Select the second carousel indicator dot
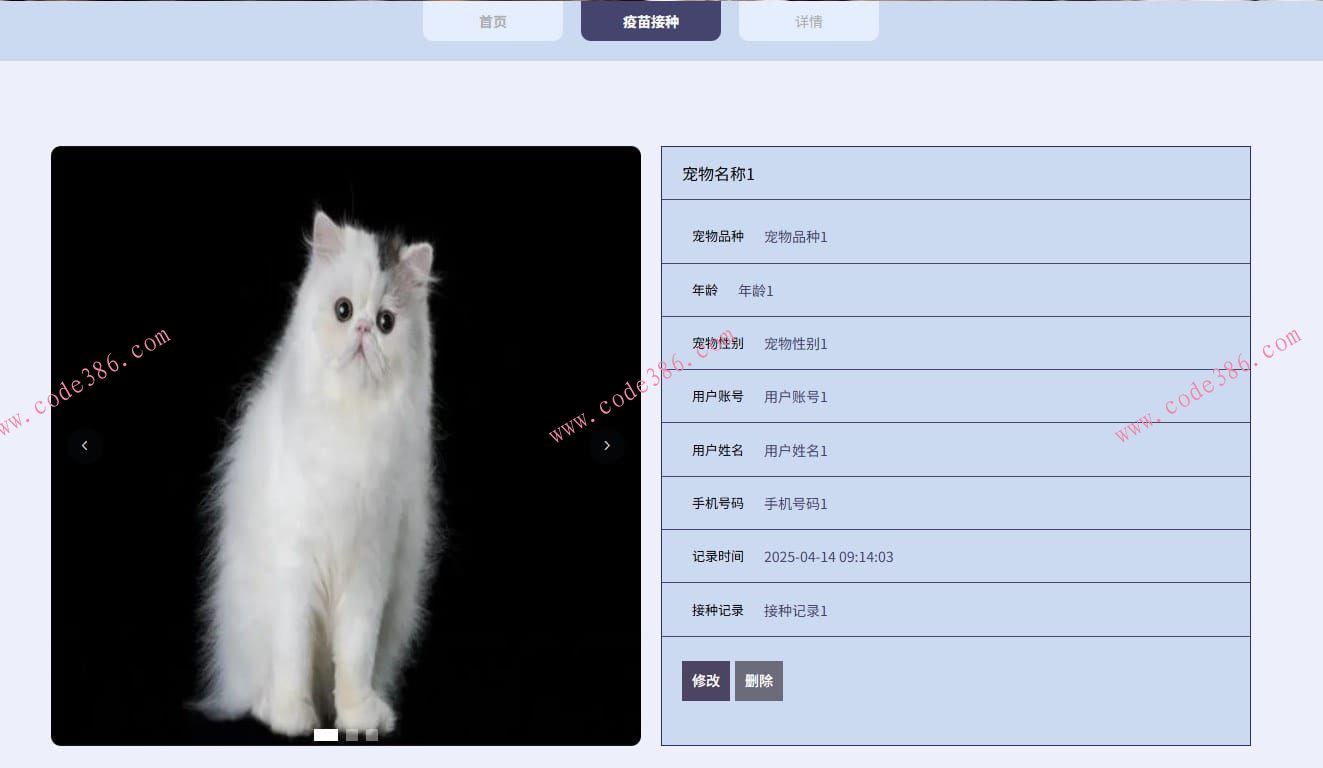Screen dimensions: 1323x768 [352, 735]
